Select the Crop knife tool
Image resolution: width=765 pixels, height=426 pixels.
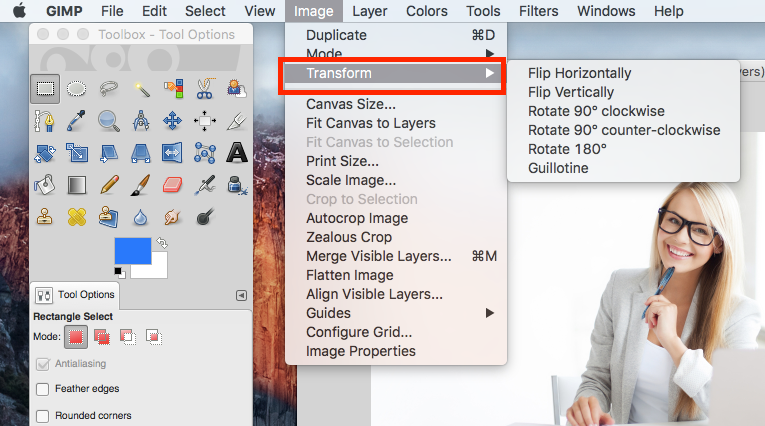pos(237,121)
